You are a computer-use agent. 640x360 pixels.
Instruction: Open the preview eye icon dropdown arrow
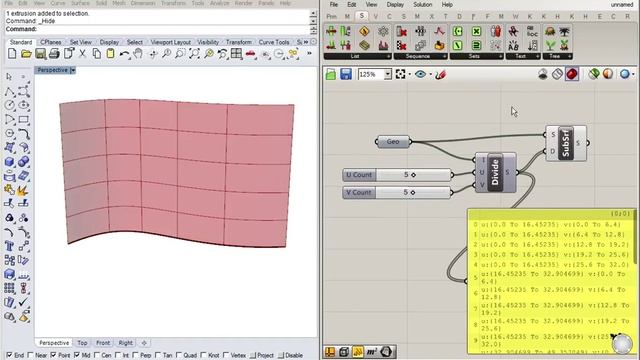pos(431,75)
